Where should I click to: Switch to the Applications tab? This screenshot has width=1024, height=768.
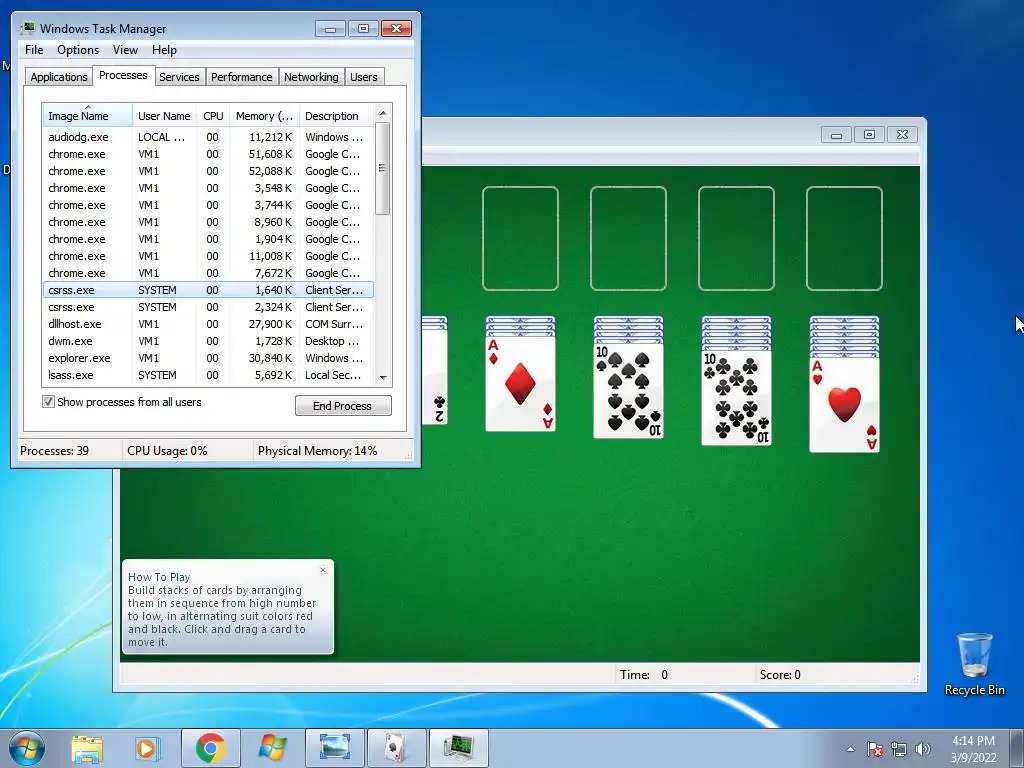[x=59, y=77]
